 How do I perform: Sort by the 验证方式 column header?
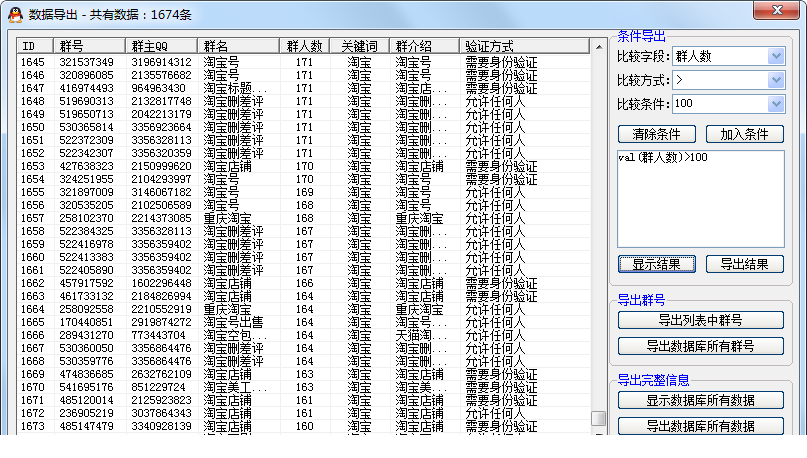click(524, 46)
